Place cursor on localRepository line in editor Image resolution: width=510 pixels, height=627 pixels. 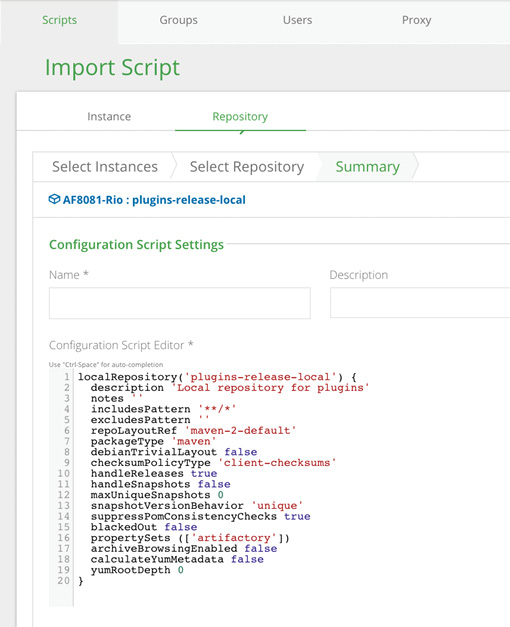click(217, 377)
